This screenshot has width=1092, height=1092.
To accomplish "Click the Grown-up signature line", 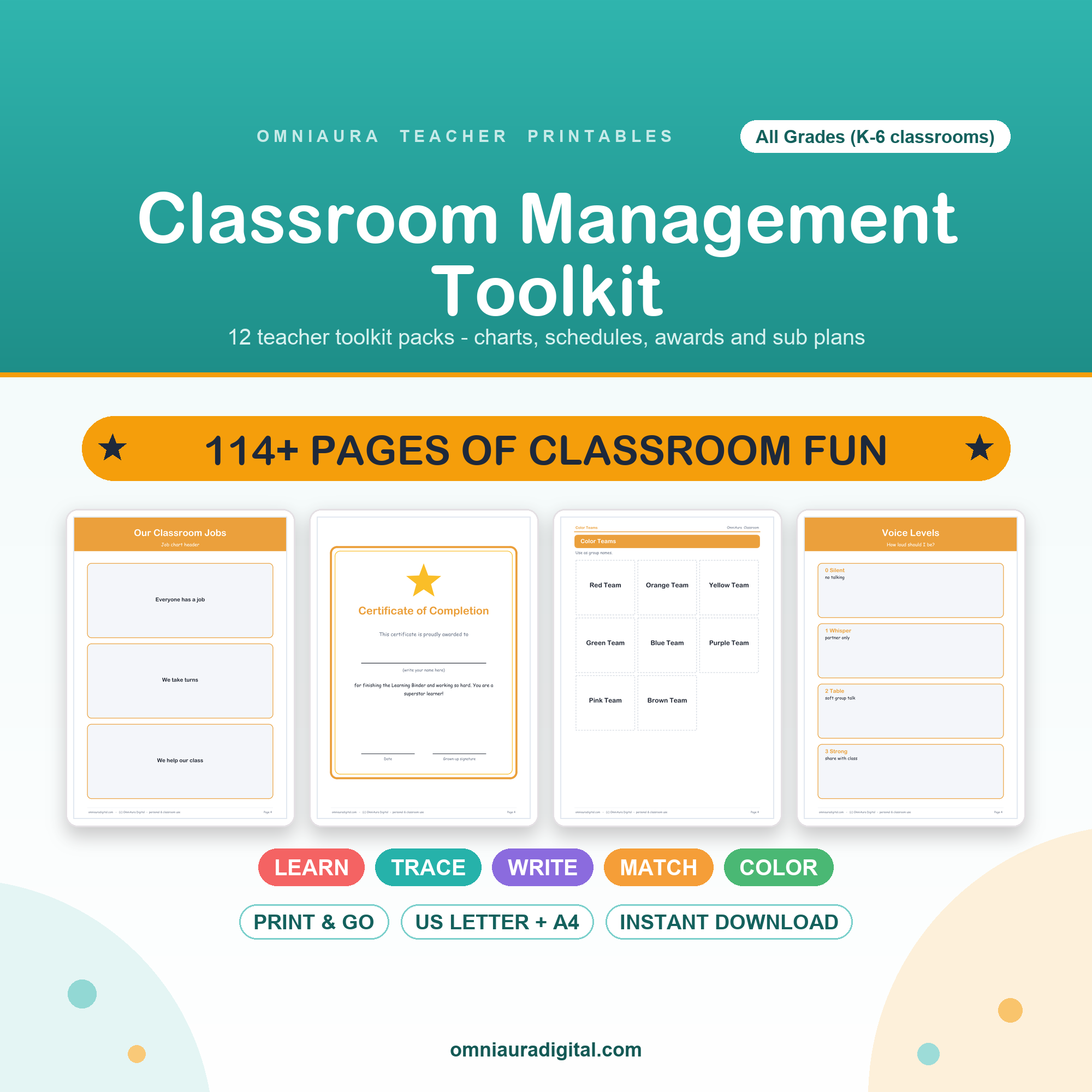I will 459,753.
